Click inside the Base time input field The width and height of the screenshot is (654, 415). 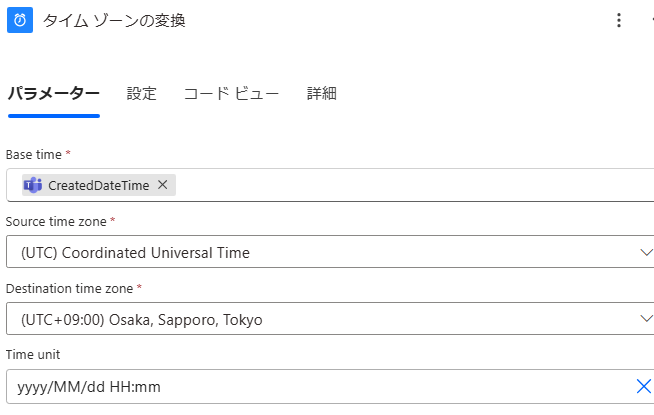click(x=400, y=185)
